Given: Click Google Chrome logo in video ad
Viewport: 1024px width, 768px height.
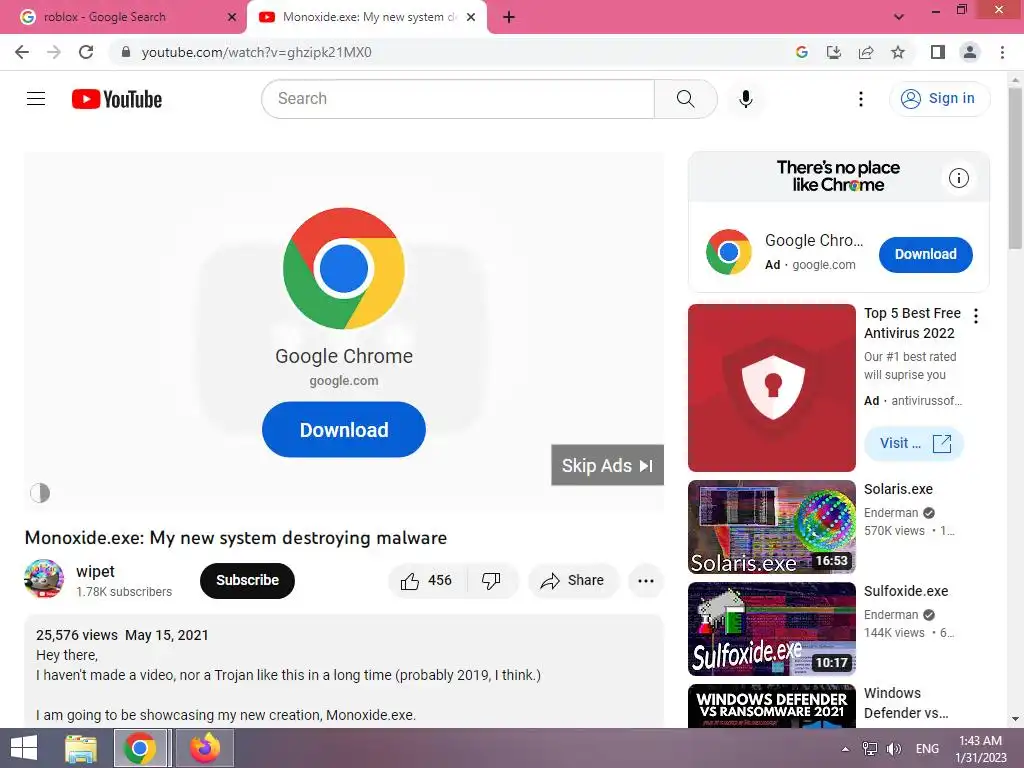Looking at the screenshot, I should tap(344, 268).
